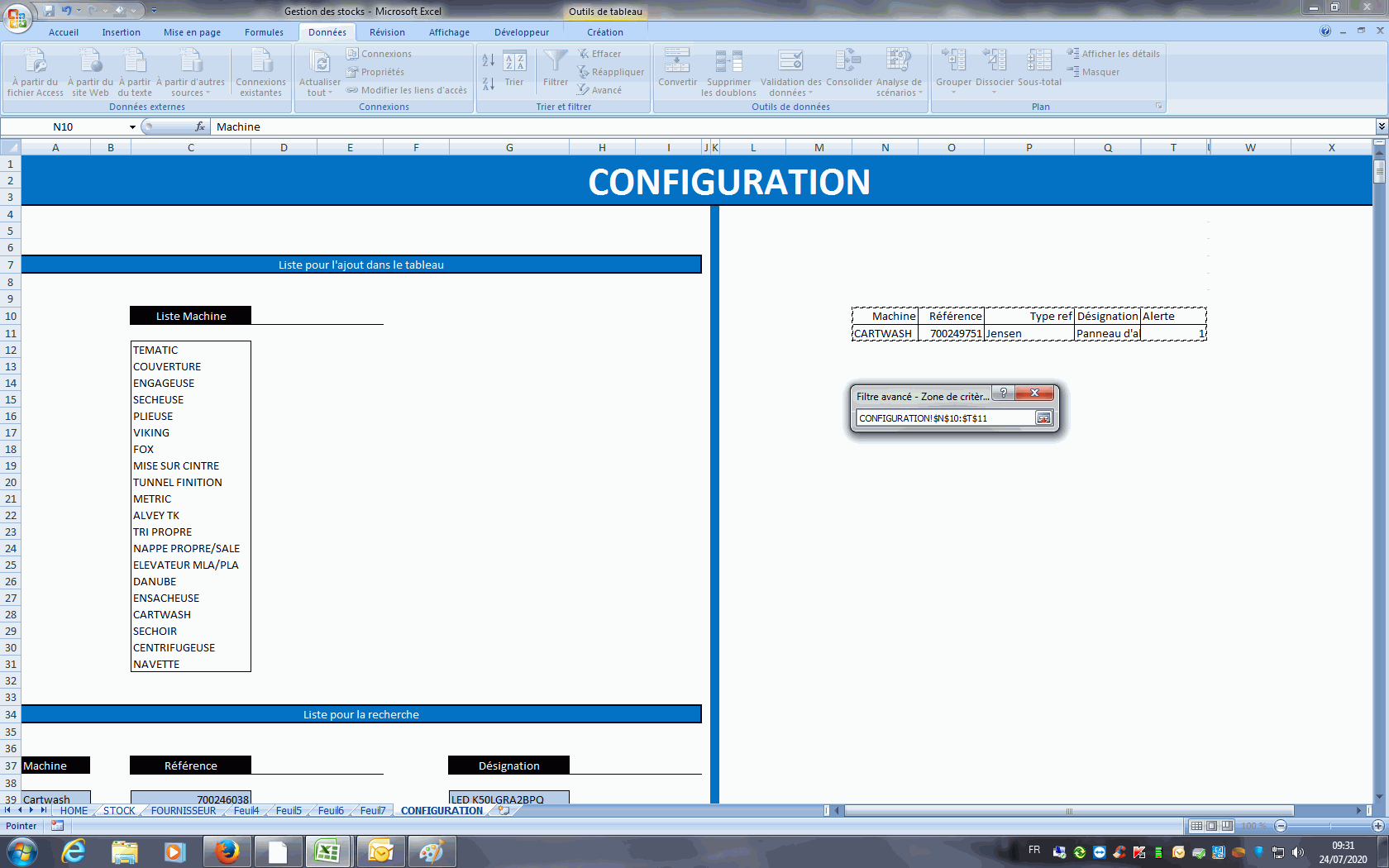Open Excel help question mark icon

point(1325,31)
